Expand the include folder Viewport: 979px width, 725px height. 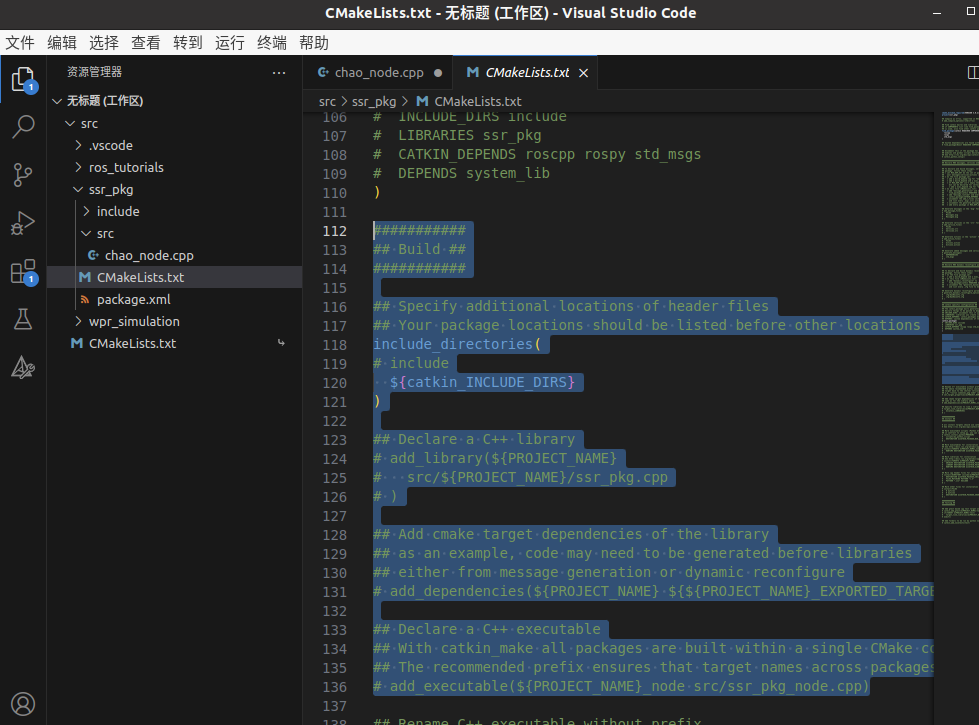(87, 211)
